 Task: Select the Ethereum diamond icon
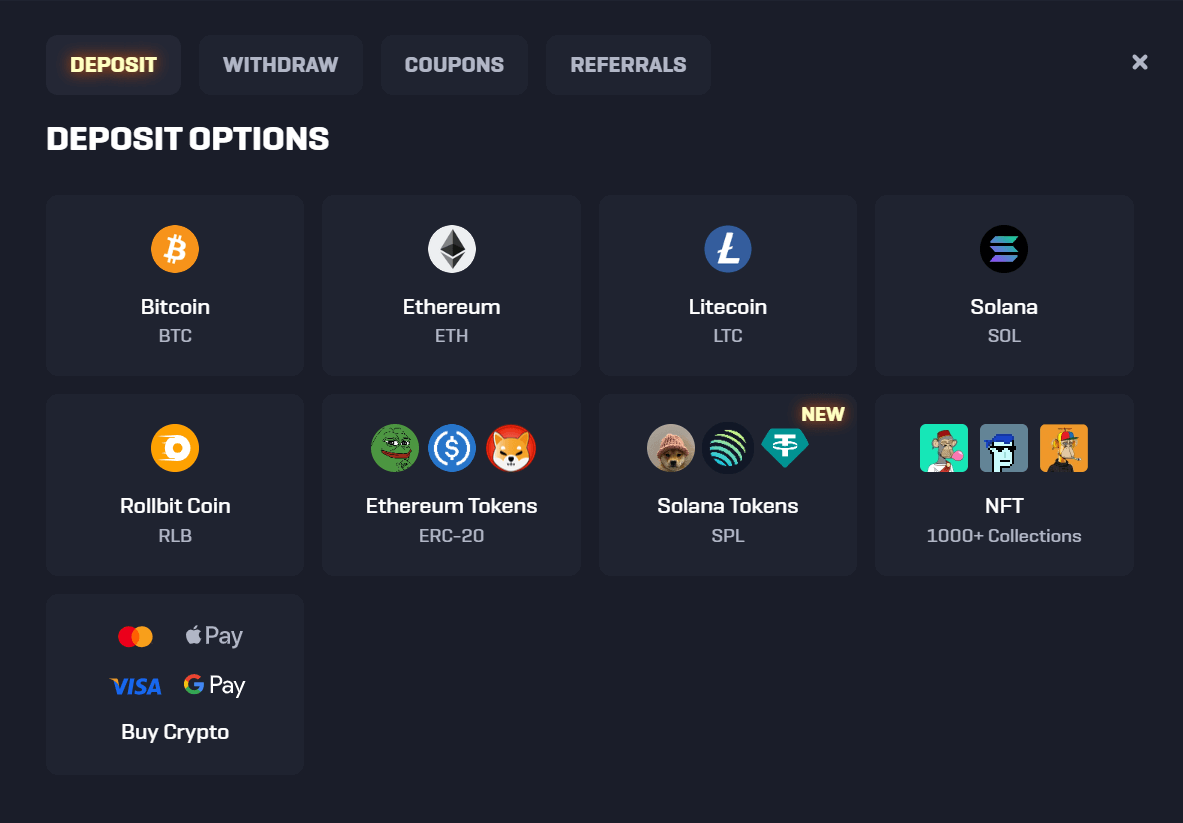coord(452,249)
